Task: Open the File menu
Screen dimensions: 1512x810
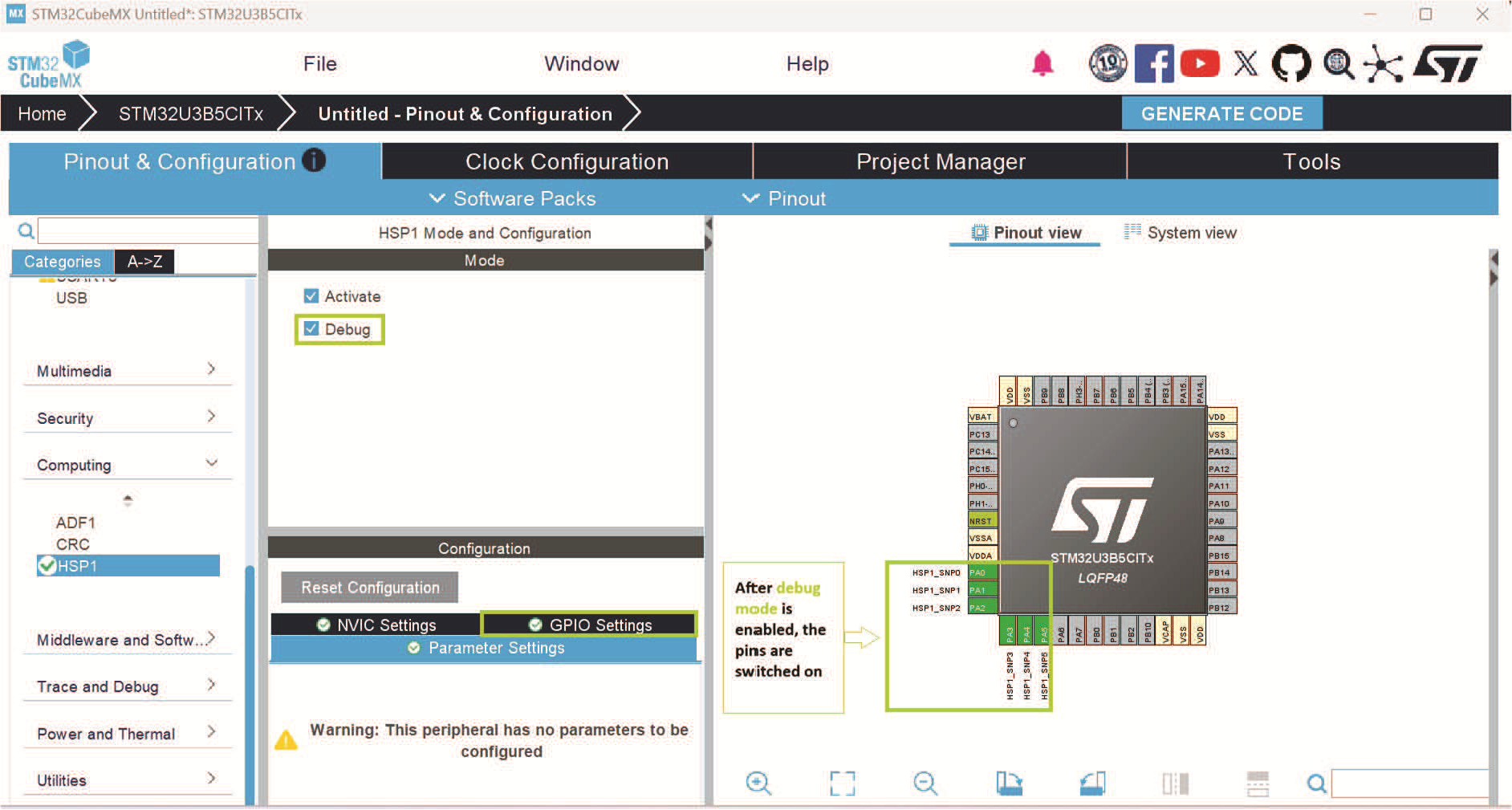Action: (319, 63)
